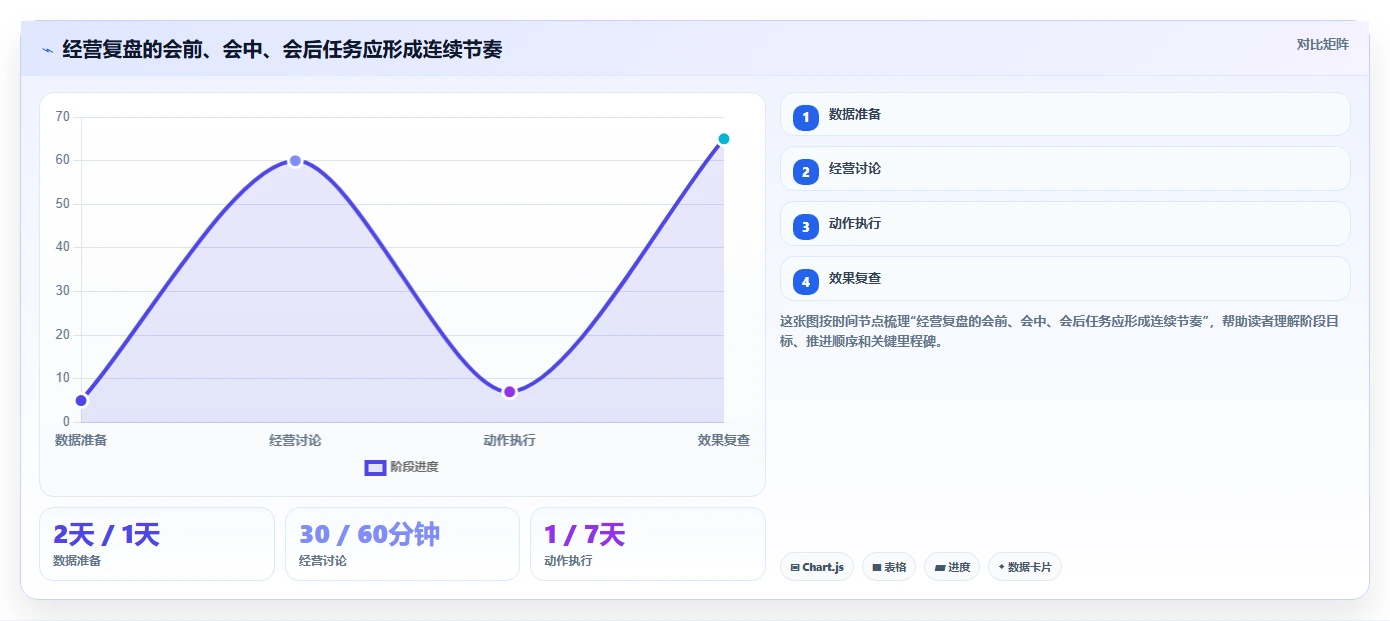Image resolution: width=1390 pixels, height=621 pixels.
Task: Click the chart data point at 经营讨论
Action: [295, 161]
